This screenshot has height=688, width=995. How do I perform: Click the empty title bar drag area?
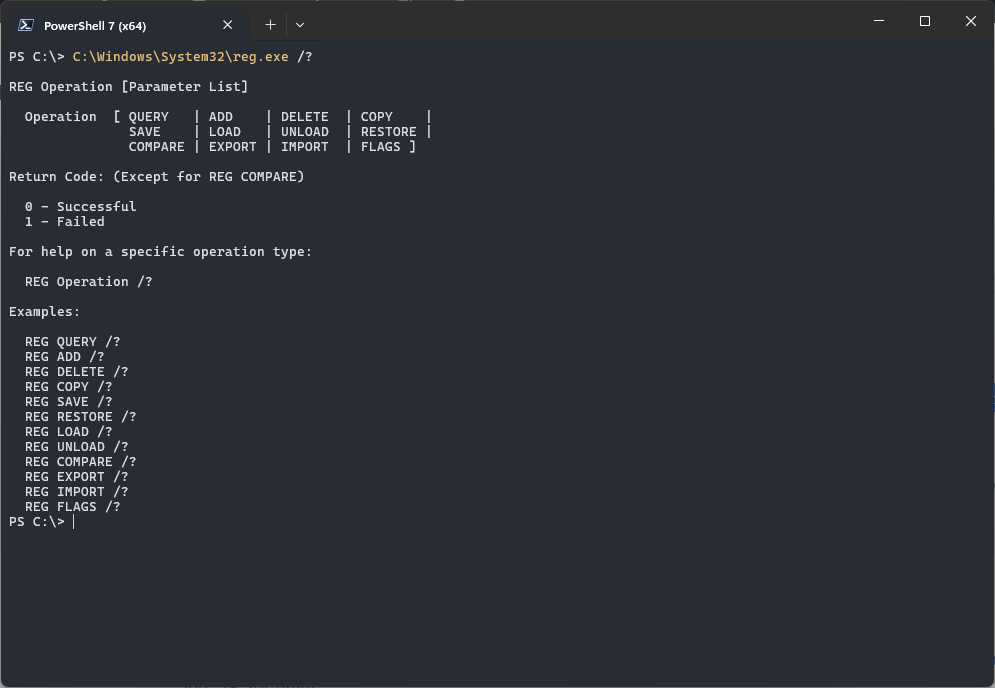(580, 22)
